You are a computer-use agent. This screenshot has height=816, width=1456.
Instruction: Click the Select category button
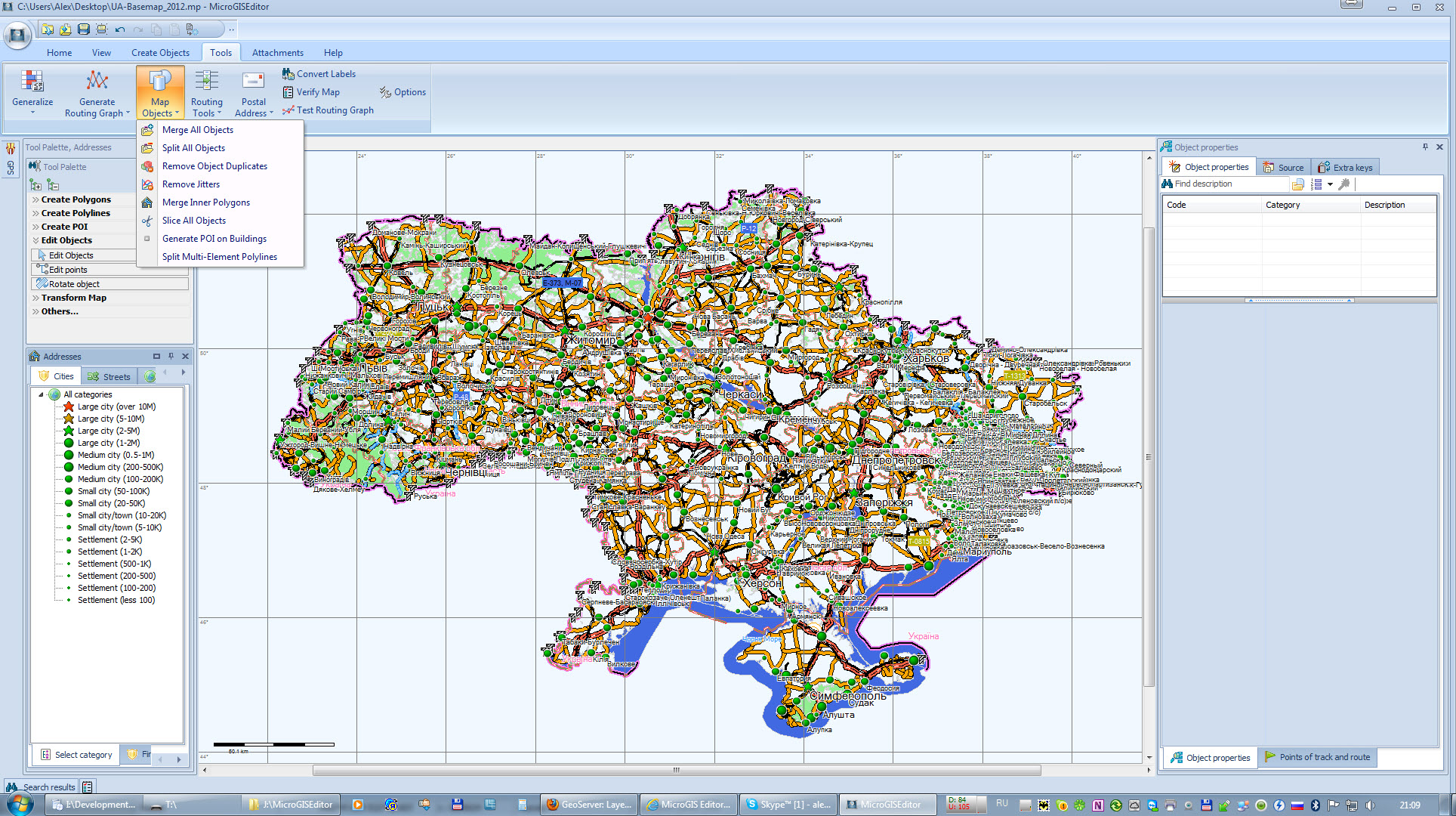pos(76,755)
